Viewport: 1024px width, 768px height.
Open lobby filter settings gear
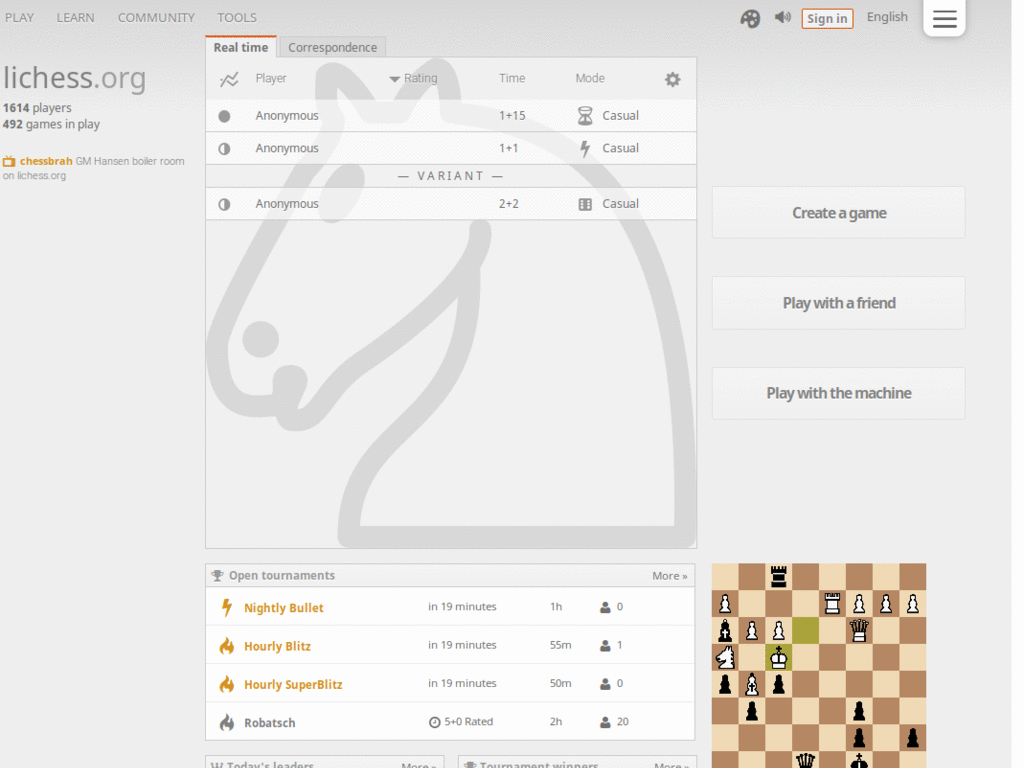point(673,79)
